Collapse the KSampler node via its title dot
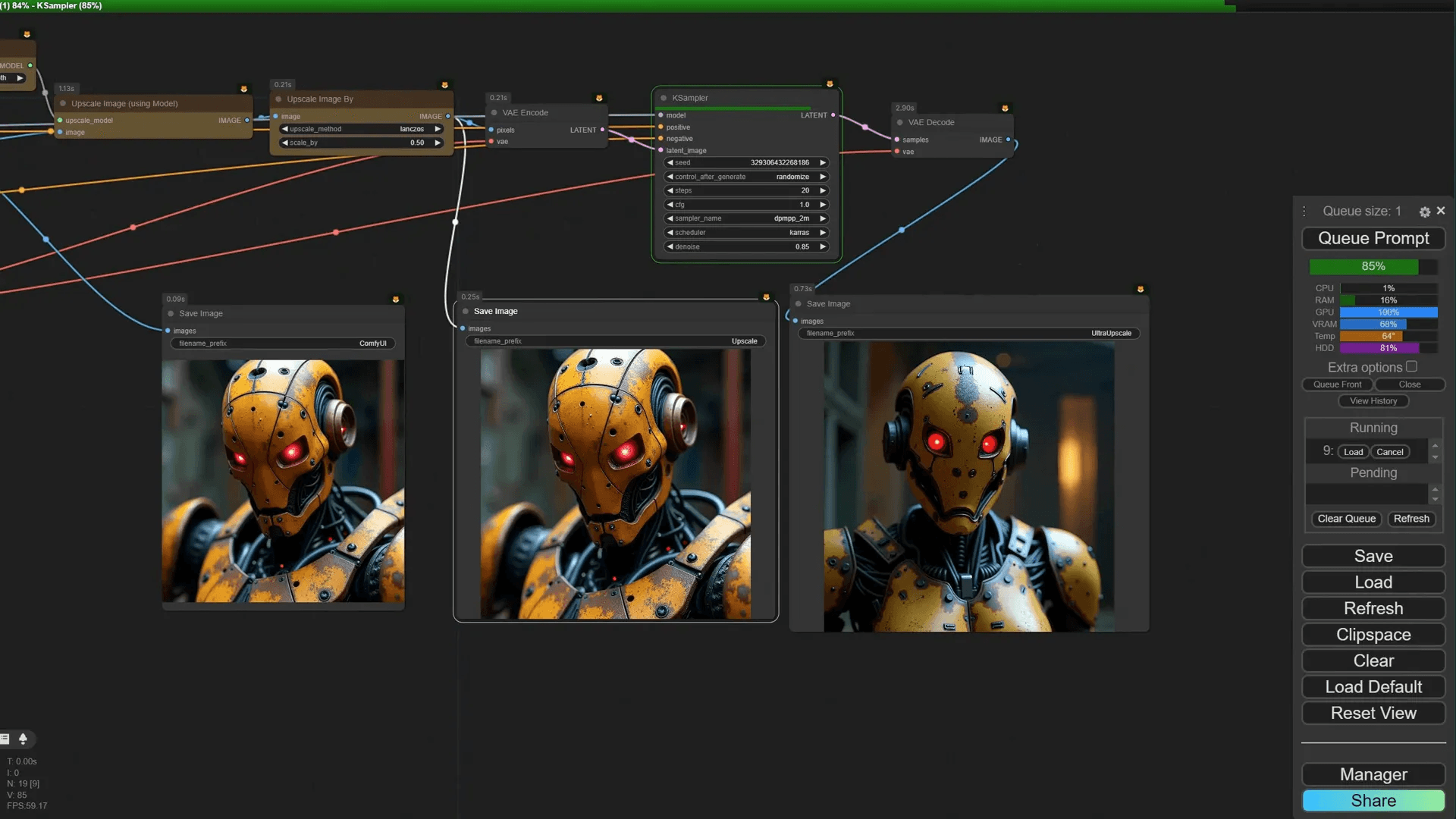 point(664,98)
